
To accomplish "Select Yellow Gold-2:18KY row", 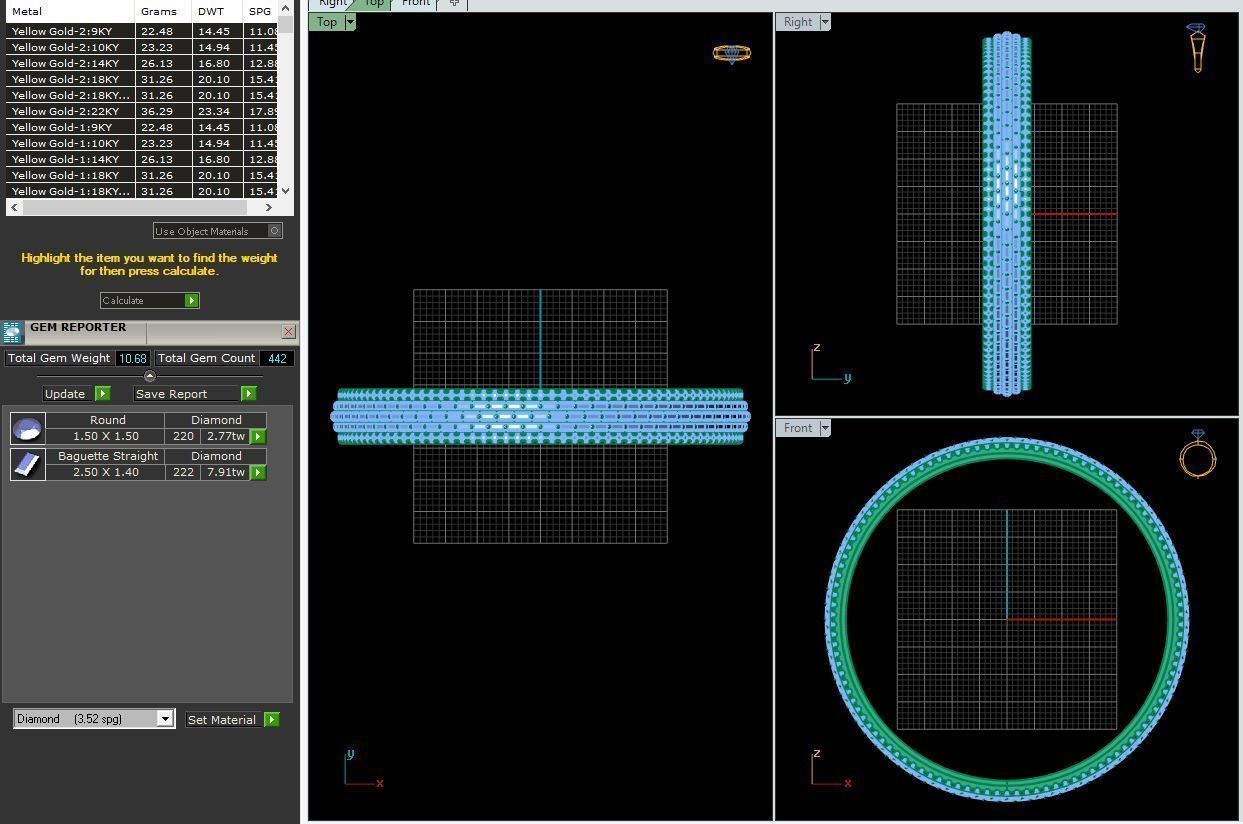I will tap(141, 79).
